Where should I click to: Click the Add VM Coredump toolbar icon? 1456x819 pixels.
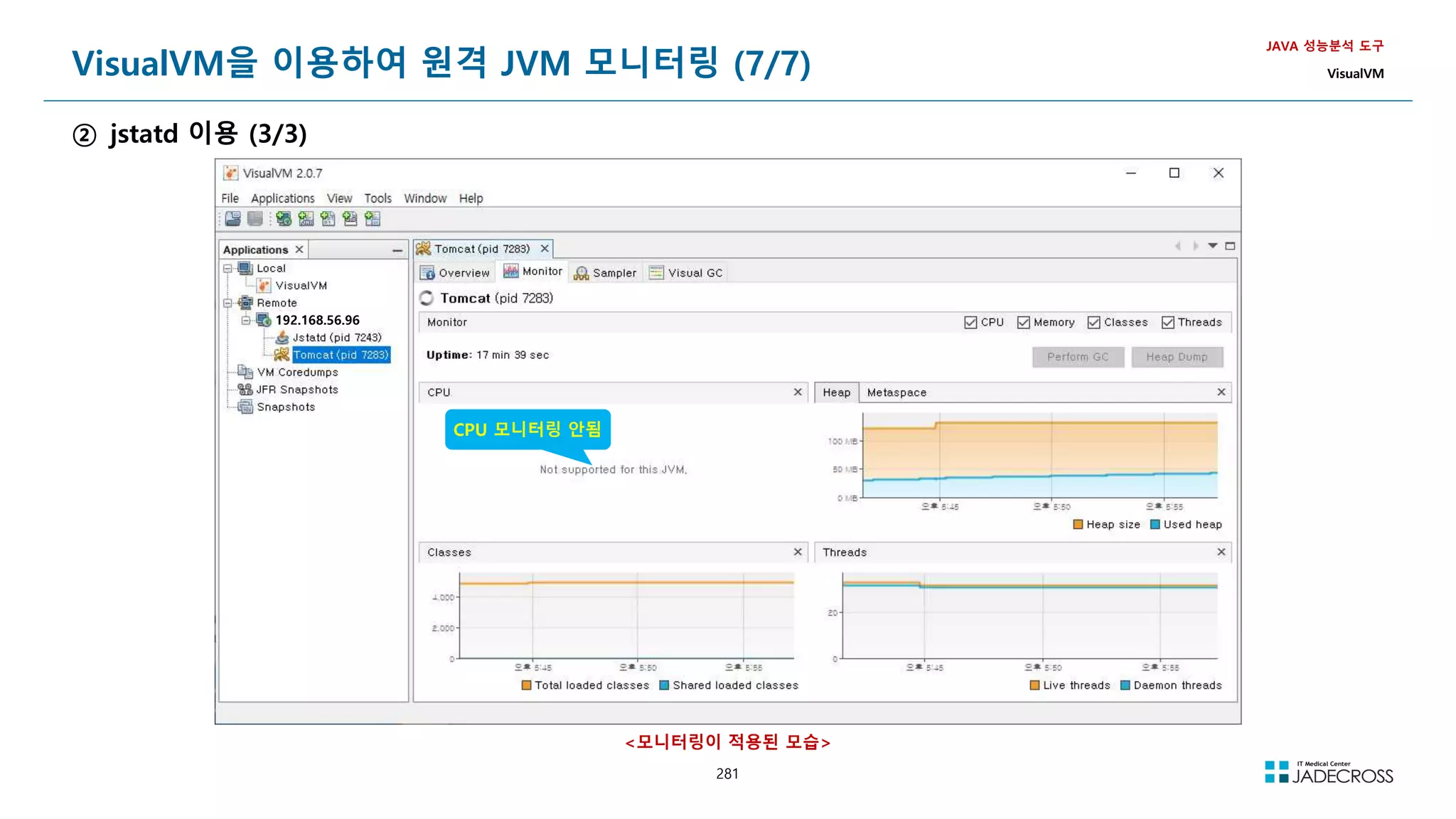click(x=328, y=219)
